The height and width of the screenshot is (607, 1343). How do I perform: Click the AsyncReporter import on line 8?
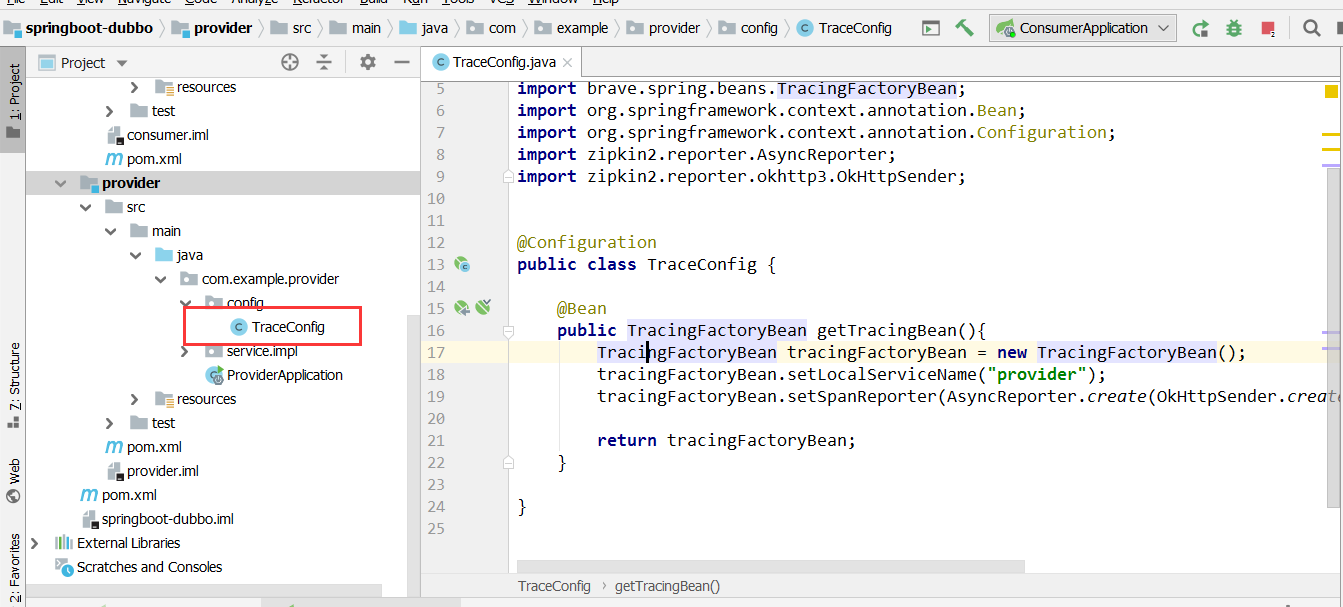point(707,155)
